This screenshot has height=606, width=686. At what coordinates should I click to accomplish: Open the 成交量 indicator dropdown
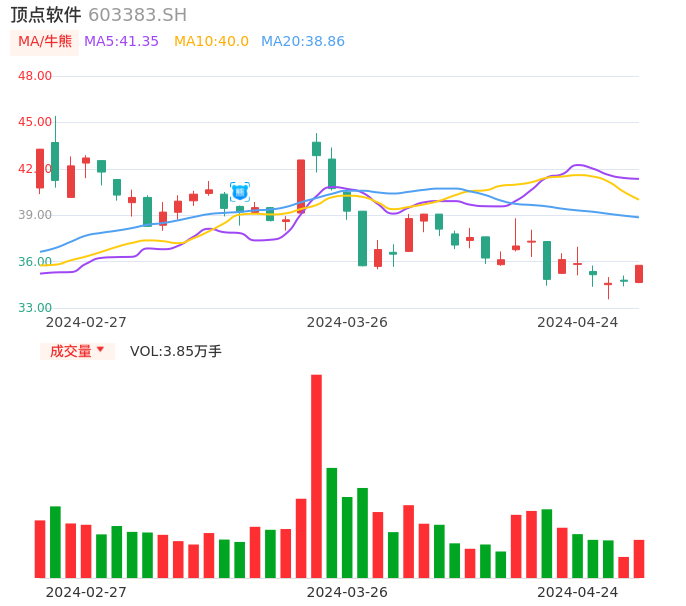(x=77, y=351)
